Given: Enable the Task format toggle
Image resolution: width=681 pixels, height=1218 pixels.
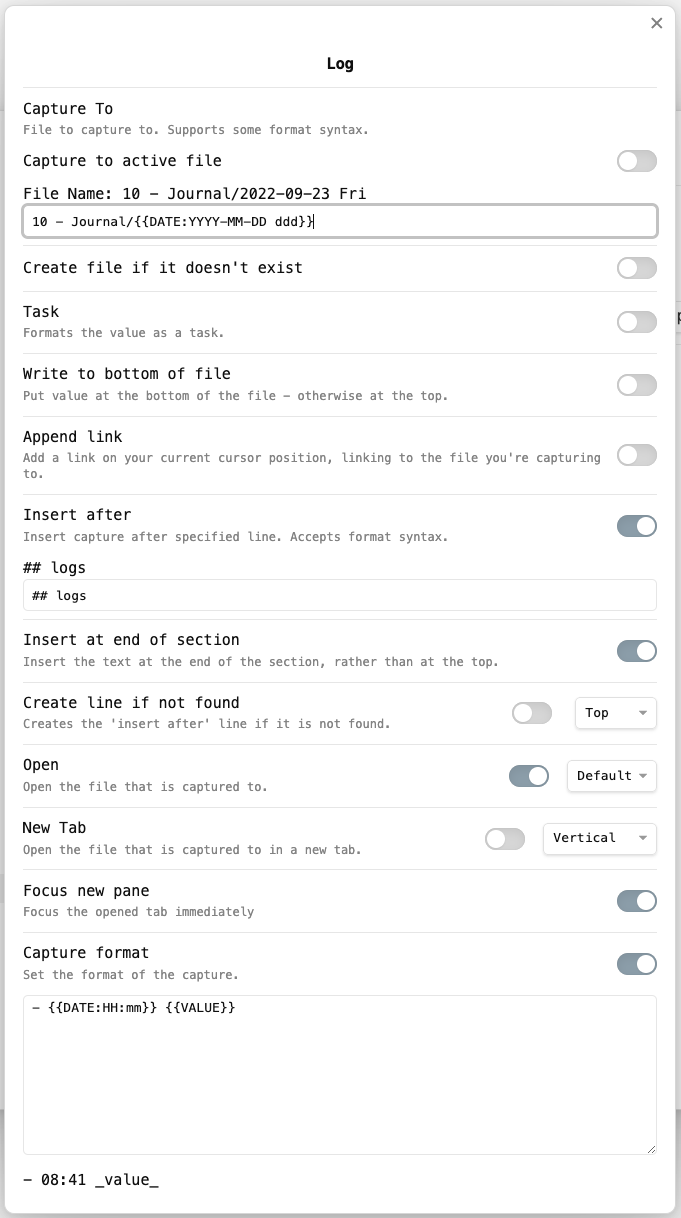Looking at the screenshot, I should tap(636, 321).
